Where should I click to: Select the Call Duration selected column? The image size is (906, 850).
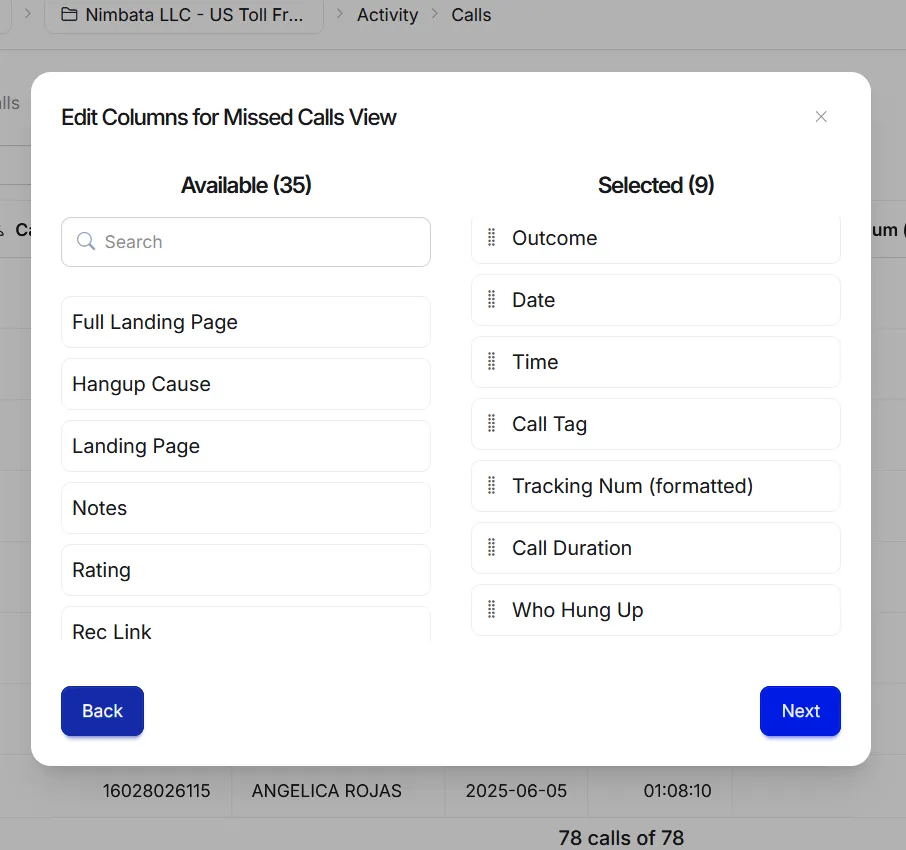click(656, 548)
